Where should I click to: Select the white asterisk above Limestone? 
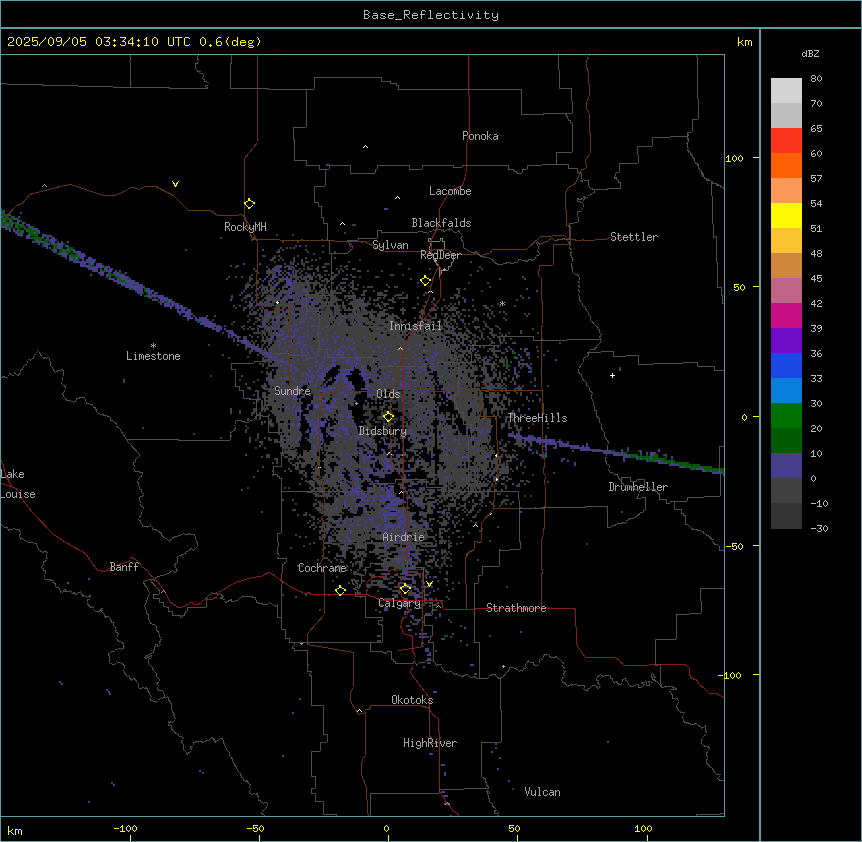153,345
